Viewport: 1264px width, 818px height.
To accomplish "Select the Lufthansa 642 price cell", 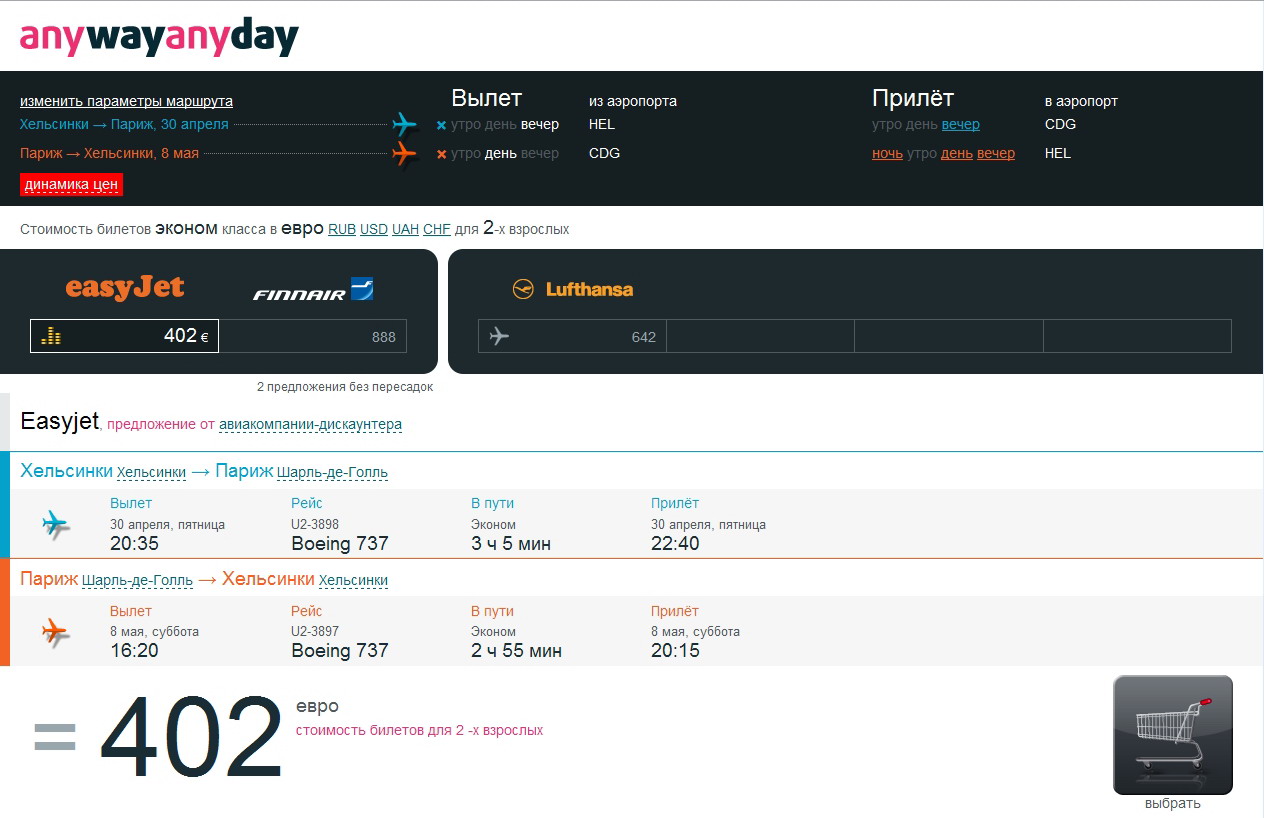I will [x=572, y=337].
